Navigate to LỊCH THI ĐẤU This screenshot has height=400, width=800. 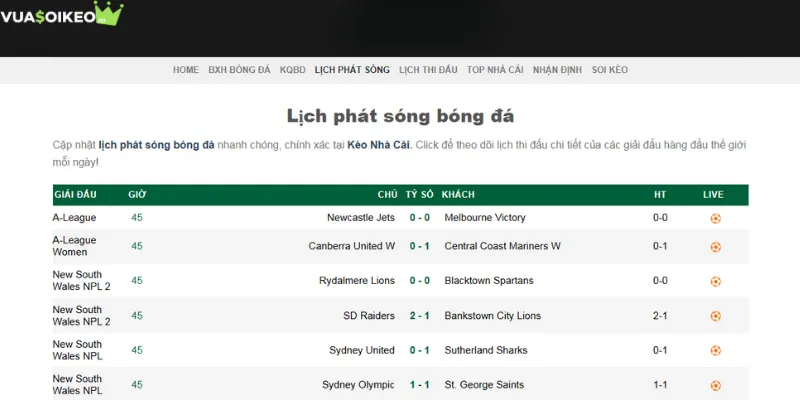click(428, 70)
